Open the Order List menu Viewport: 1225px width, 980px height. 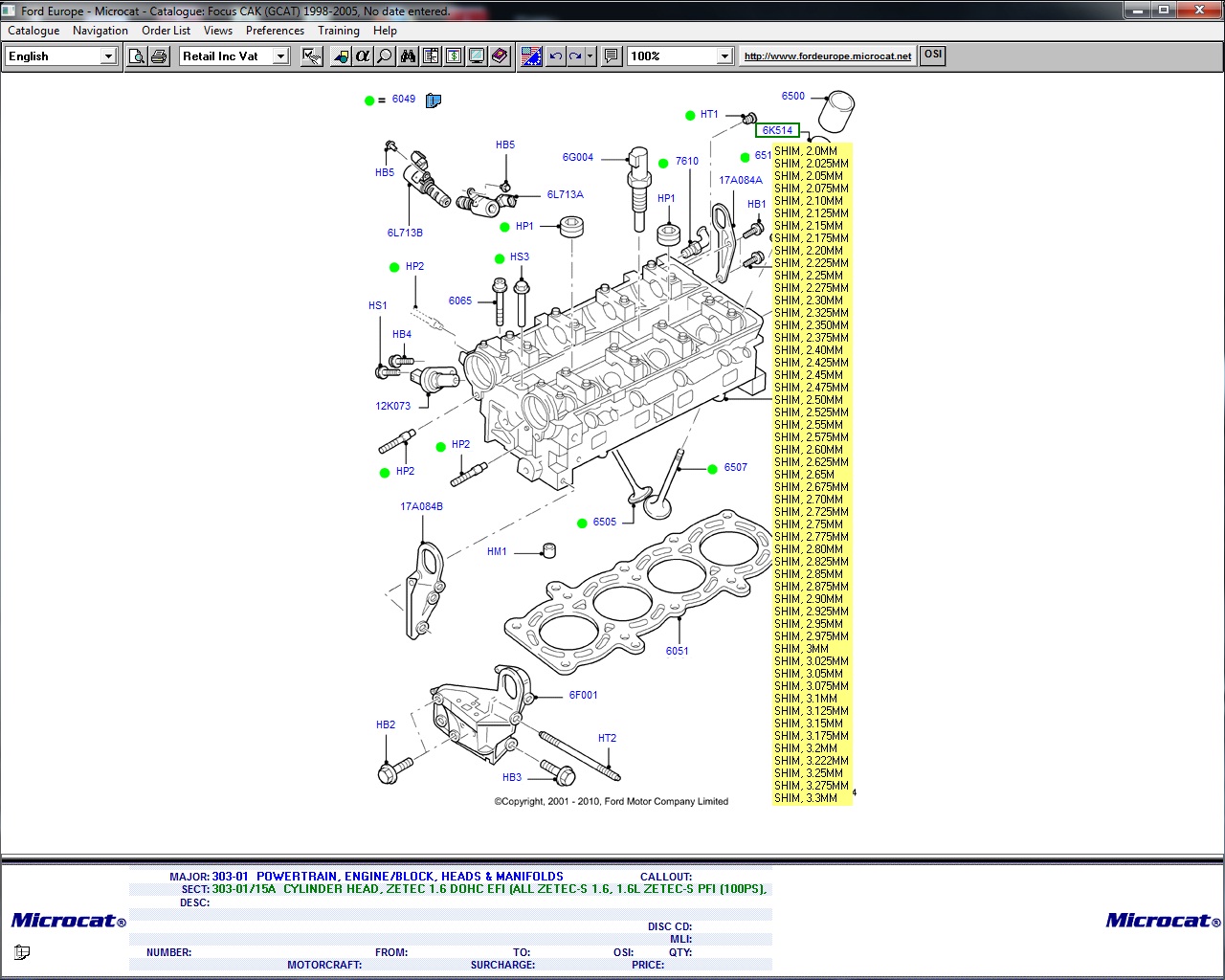[x=167, y=31]
